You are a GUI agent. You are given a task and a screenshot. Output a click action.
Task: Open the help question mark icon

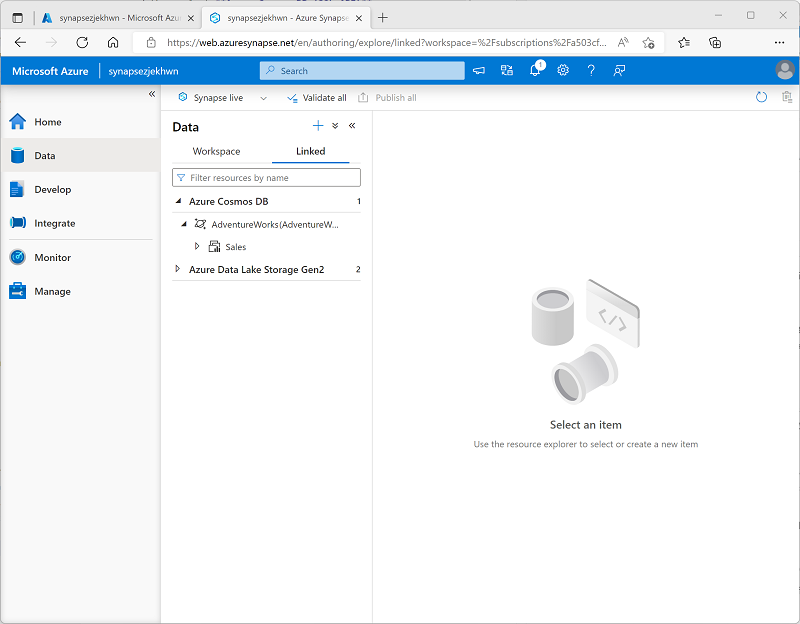[591, 70]
